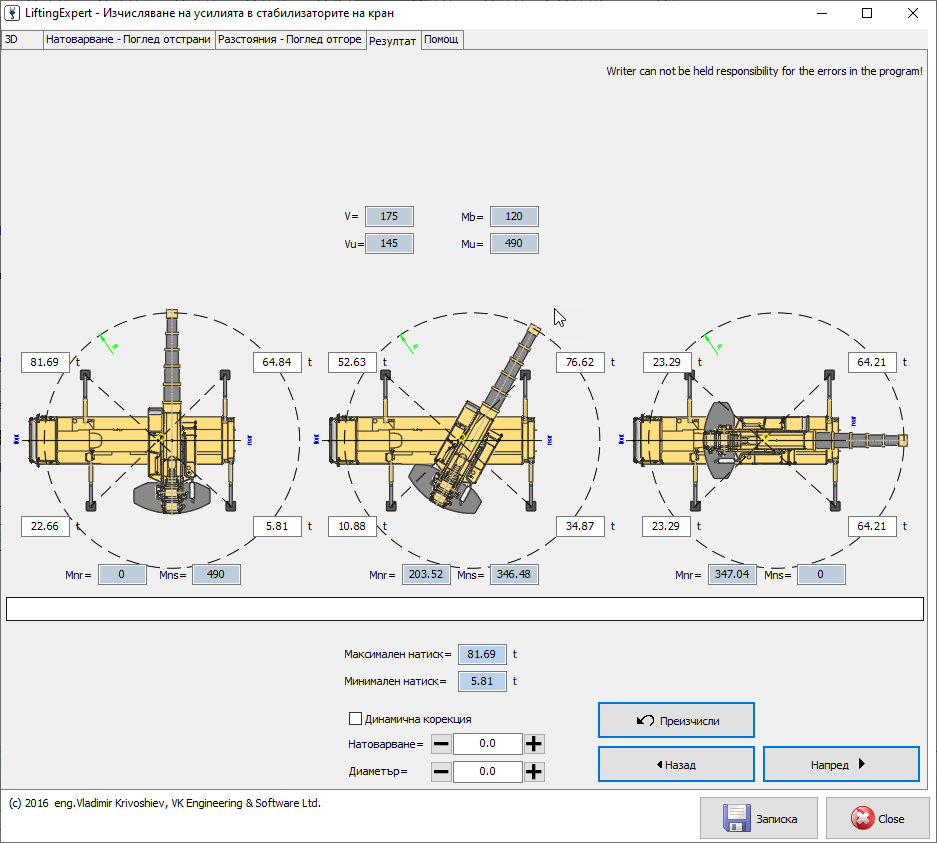Click the minus button next to Натоварване
The image size is (937, 843).
click(x=441, y=744)
